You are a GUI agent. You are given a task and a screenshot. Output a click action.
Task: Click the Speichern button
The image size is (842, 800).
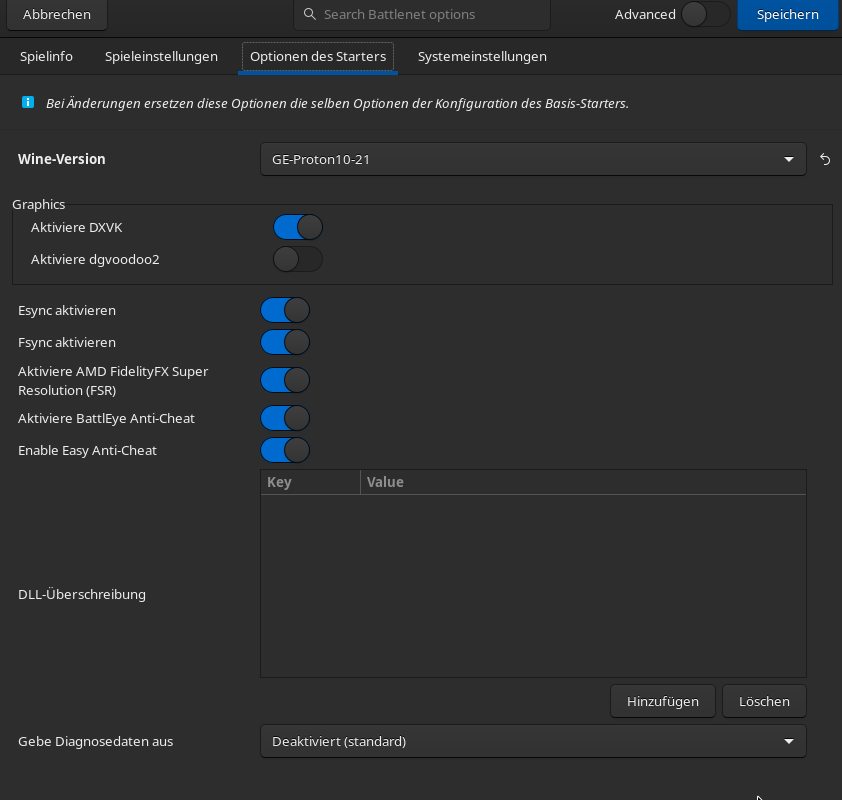point(787,14)
